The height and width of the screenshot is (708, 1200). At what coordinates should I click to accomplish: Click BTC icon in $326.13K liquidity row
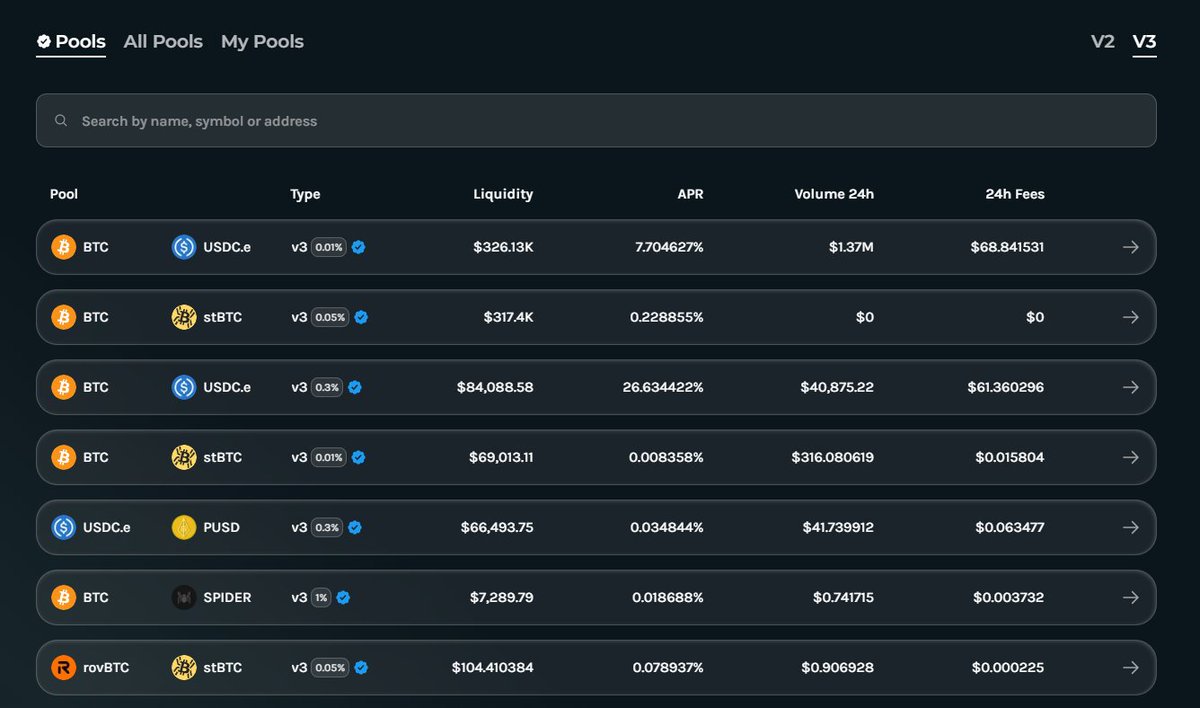click(64, 247)
